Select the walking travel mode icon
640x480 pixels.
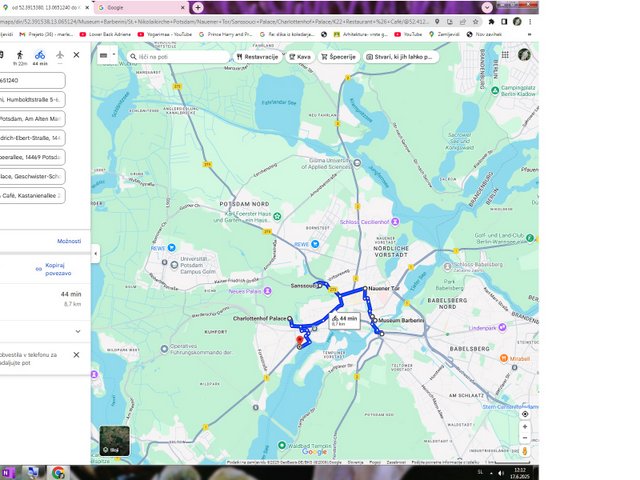(20, 55)
